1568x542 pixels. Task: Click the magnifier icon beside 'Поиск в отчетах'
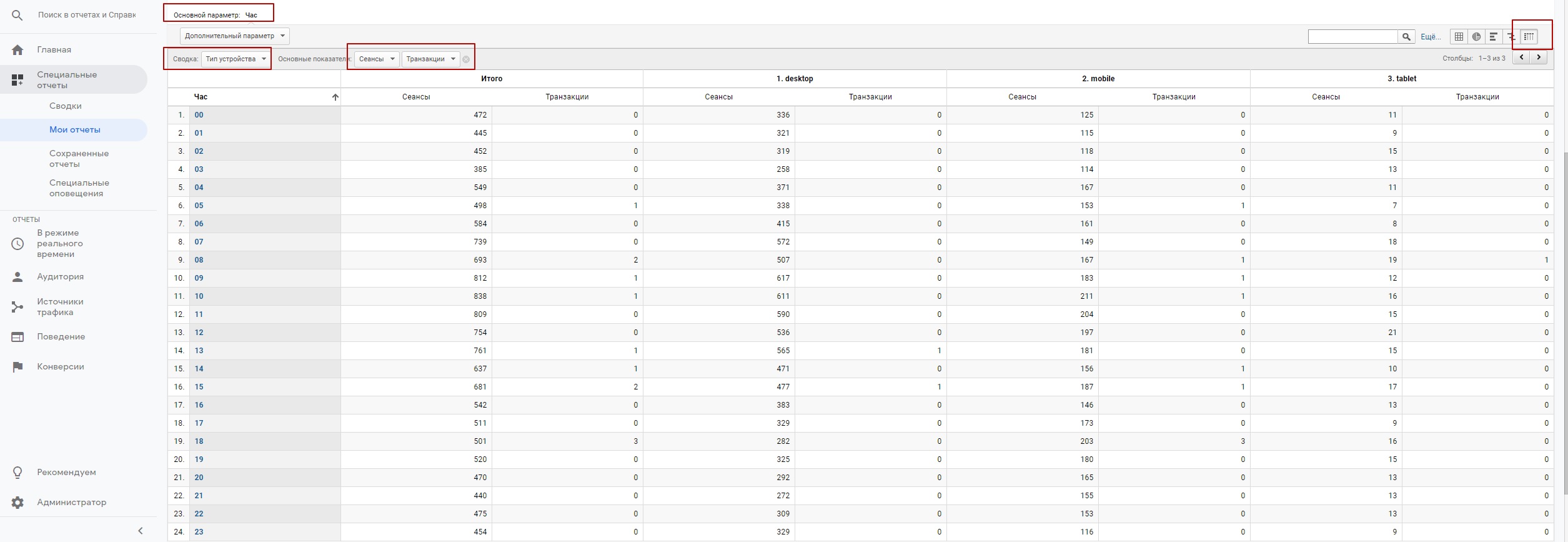[17, 15]
